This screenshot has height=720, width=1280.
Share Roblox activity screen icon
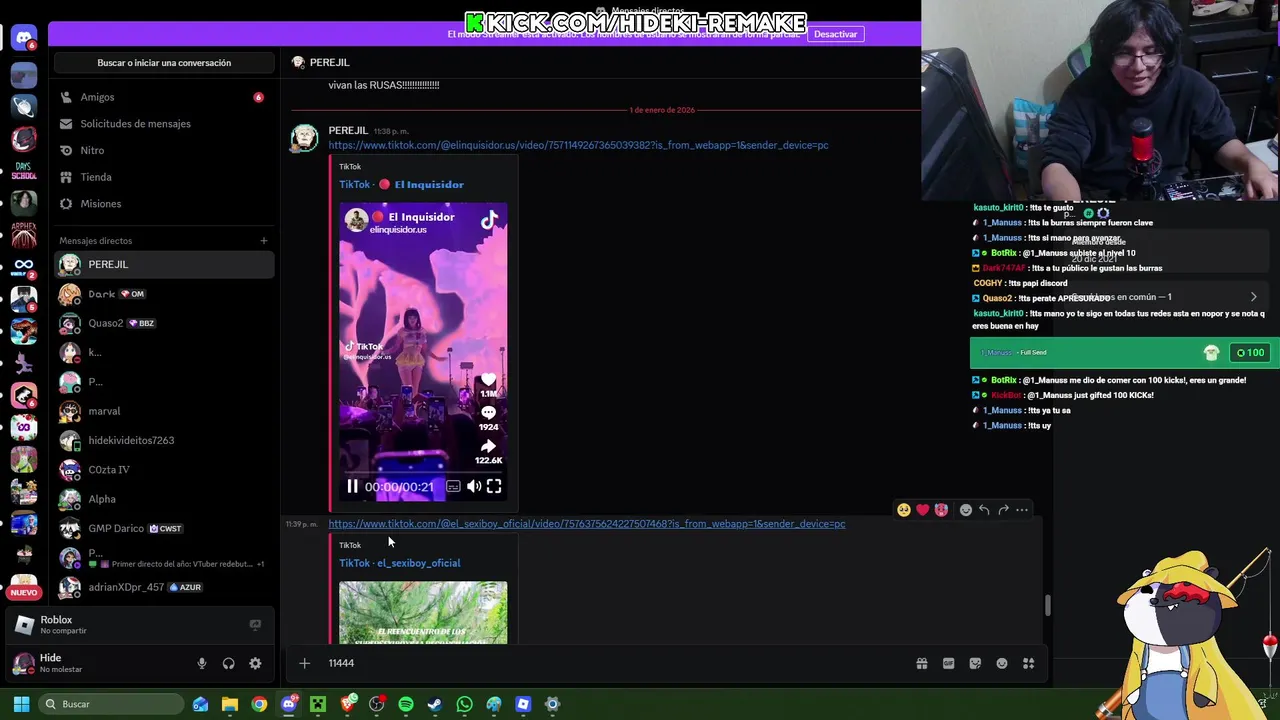point(255,624)
